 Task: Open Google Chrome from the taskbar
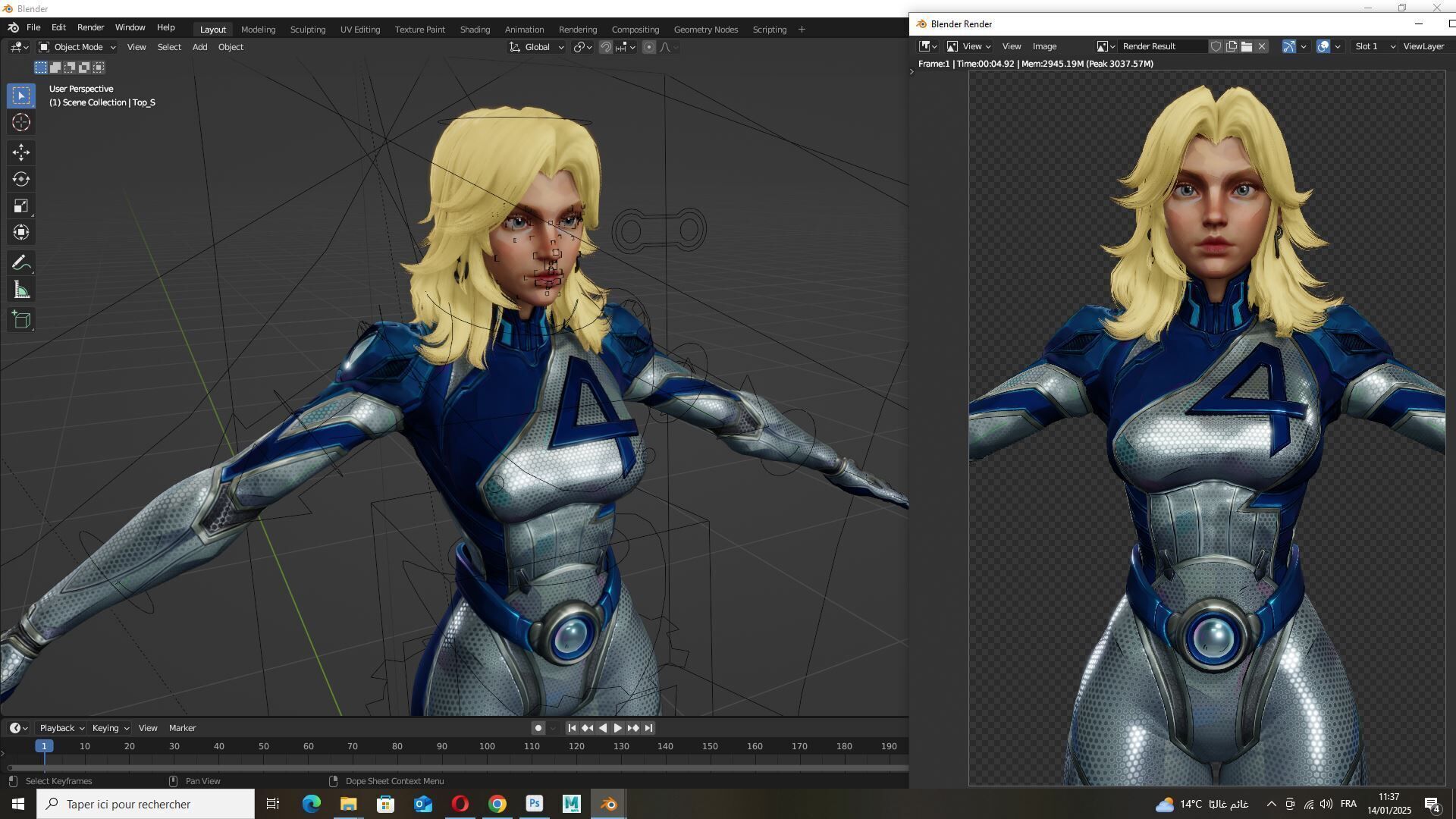pos(497,805)
